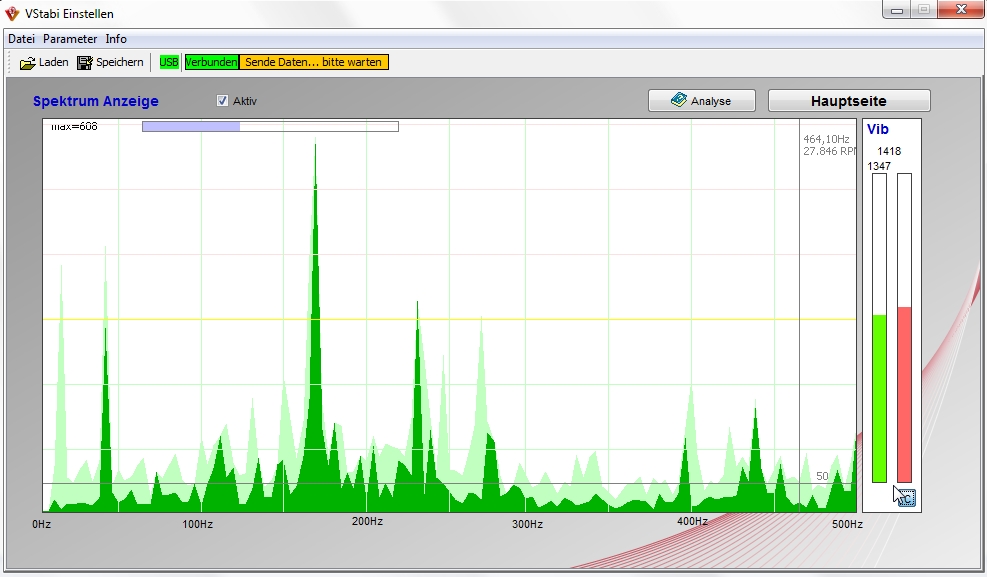Click the green vibration level bar
The height and width of the screenshot is (577, 987).
(879, 398)
